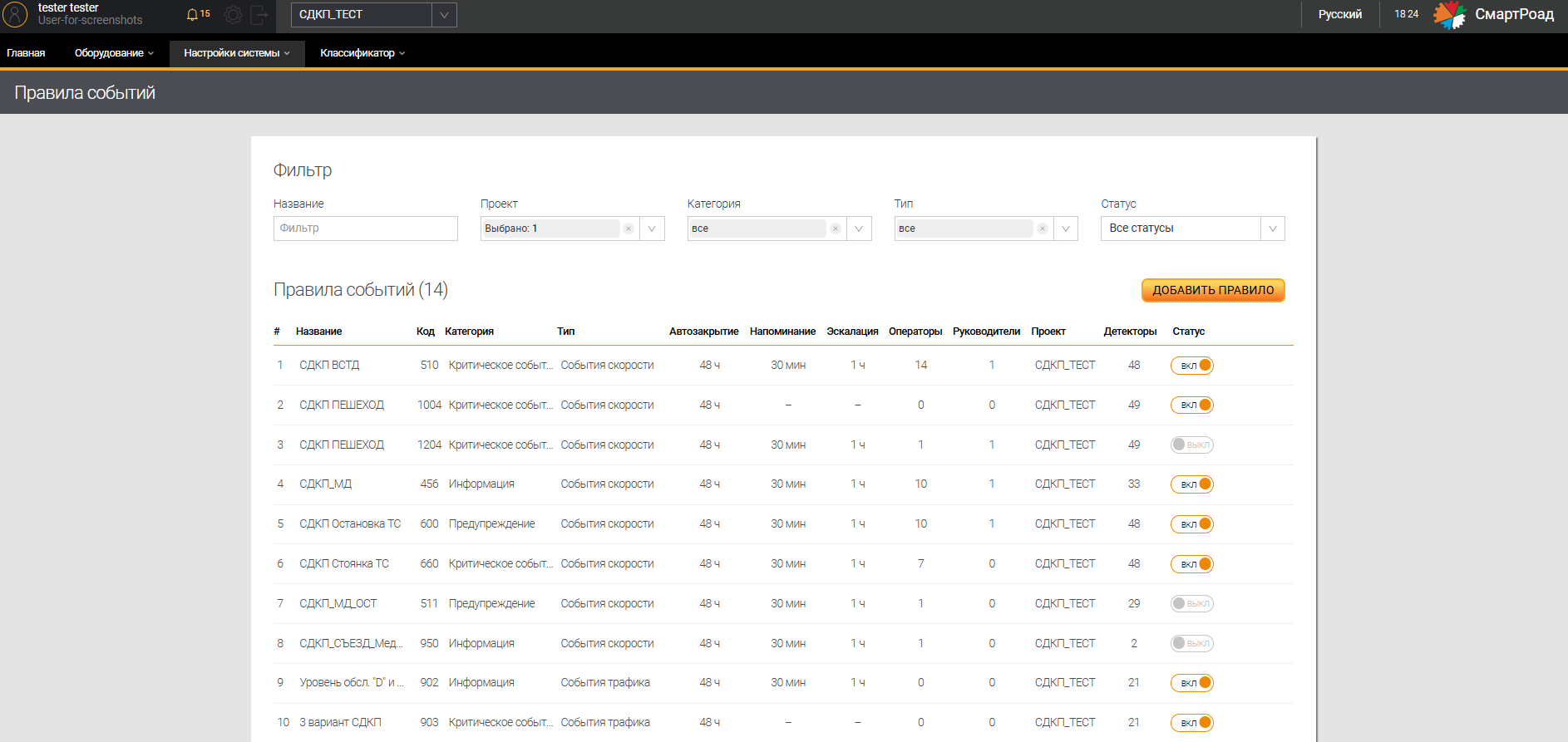Toggle status of rule code 902

(1192, 683)
